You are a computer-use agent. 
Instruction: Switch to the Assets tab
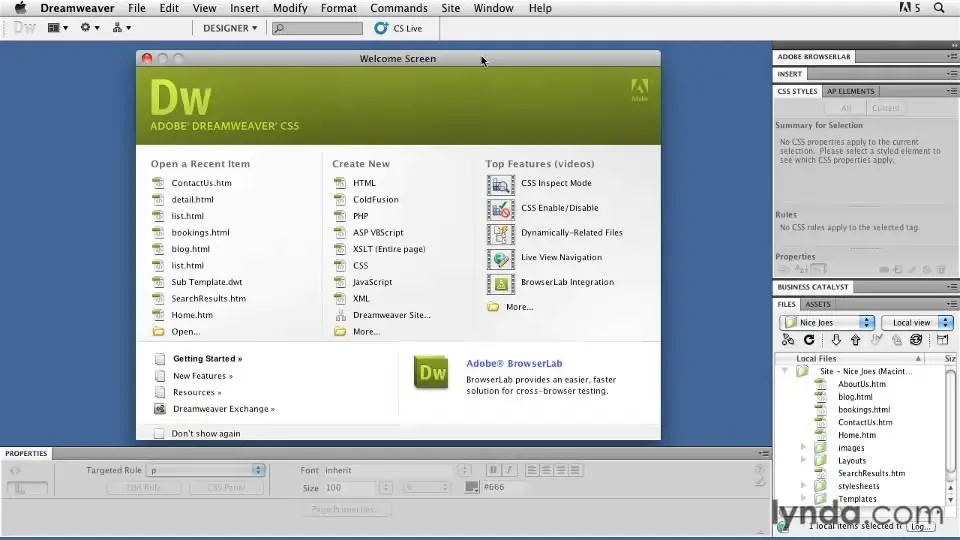click(817, 304)
